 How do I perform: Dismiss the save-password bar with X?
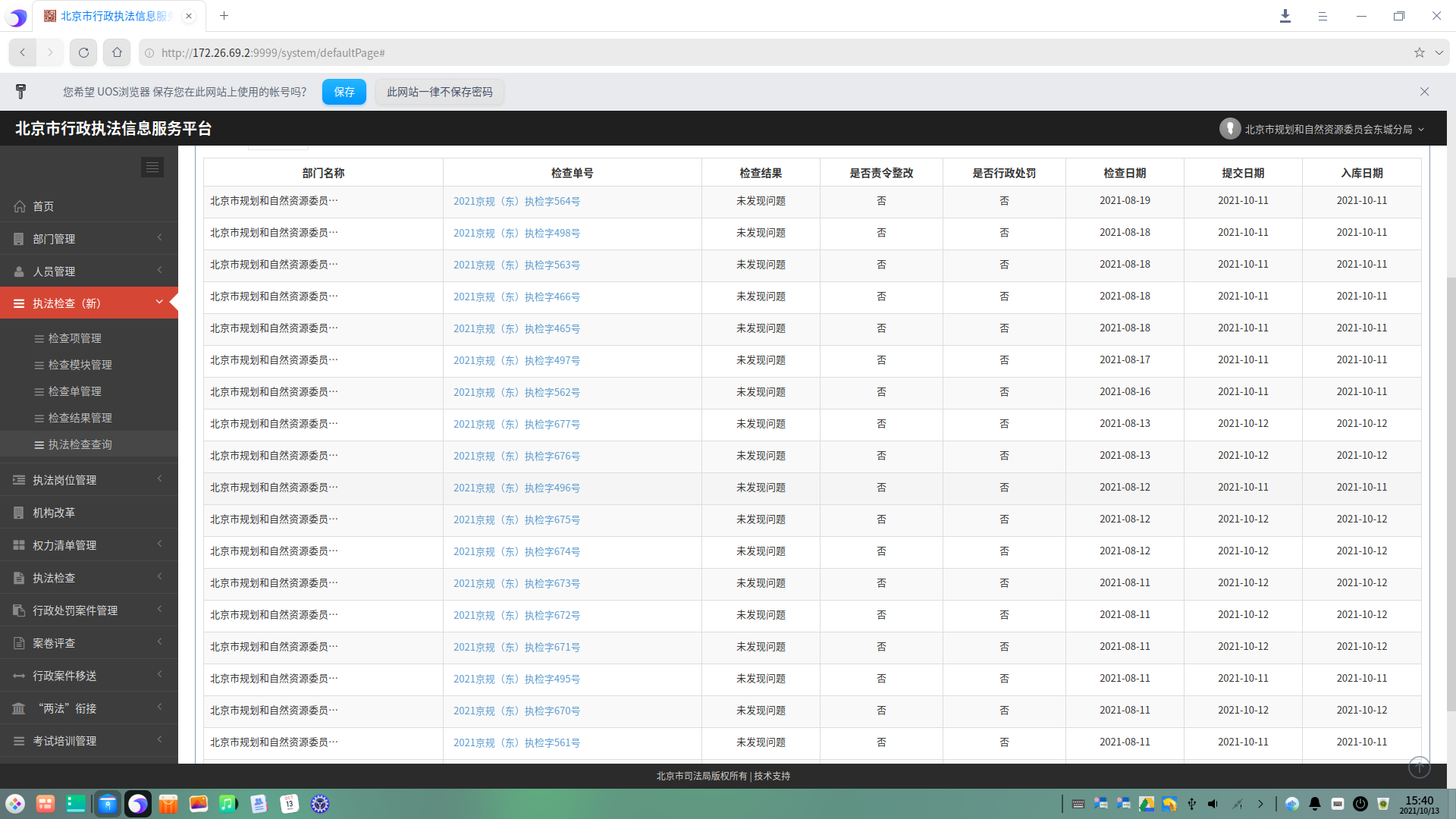(x=1424, y=92)
